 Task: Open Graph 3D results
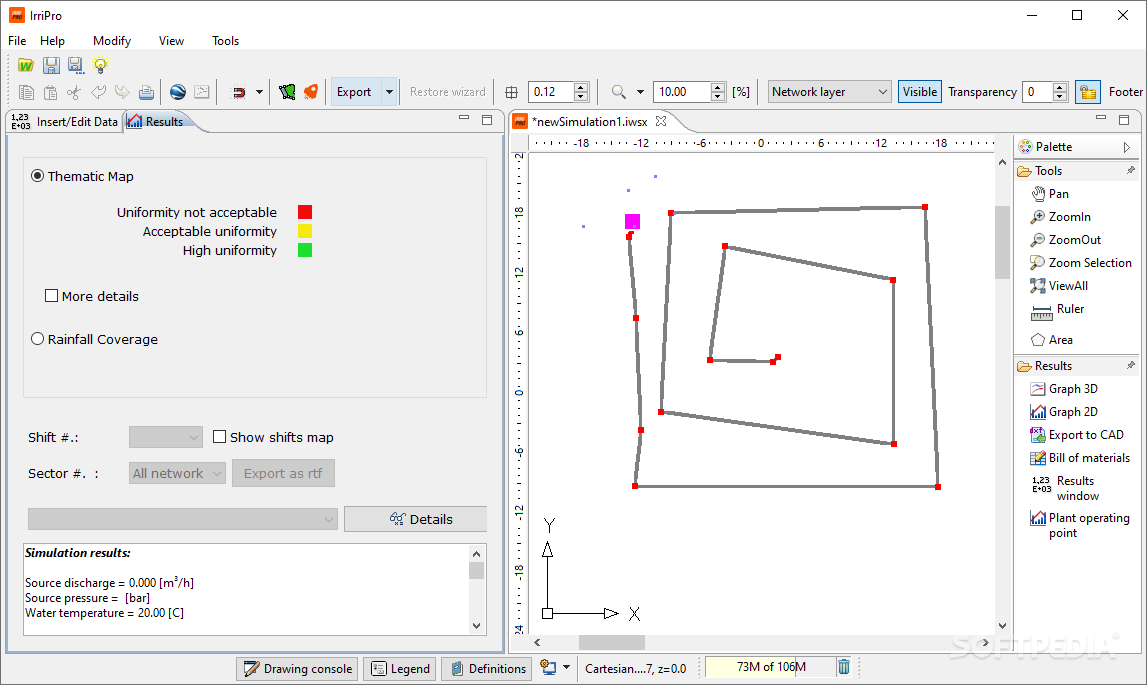pos(1064,389)
